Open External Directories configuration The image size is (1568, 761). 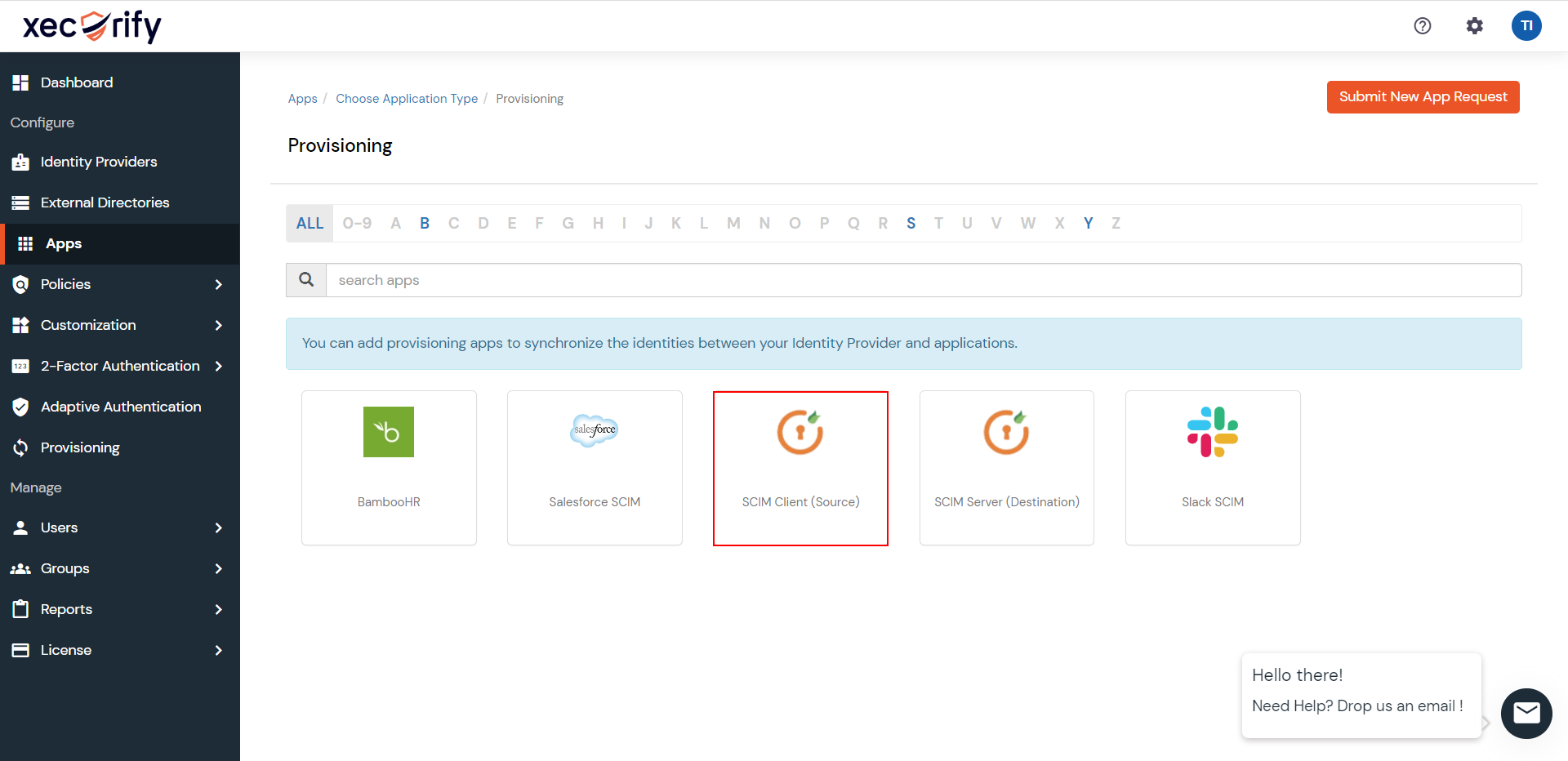point(105,202)
